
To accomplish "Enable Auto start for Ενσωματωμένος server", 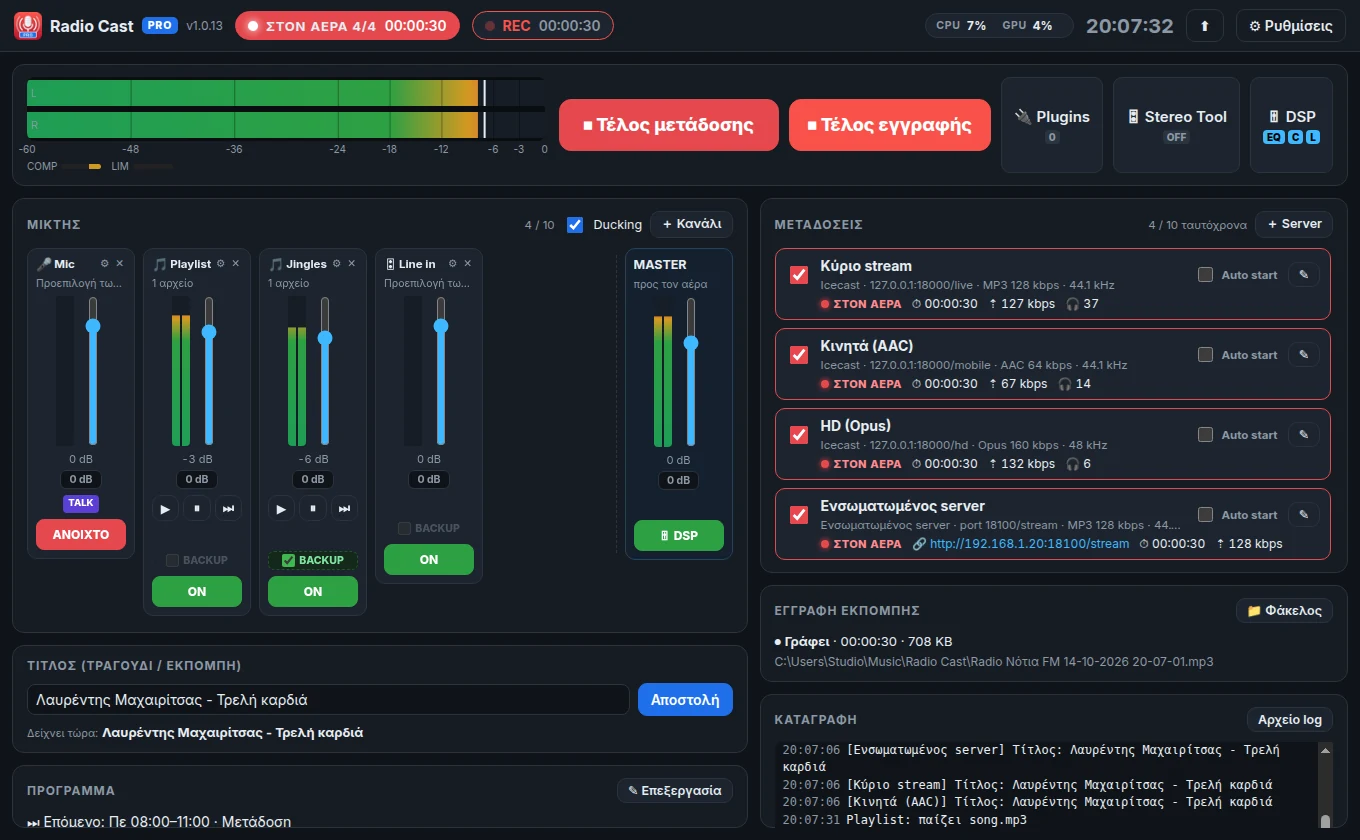I will [x=1205, y=515].
